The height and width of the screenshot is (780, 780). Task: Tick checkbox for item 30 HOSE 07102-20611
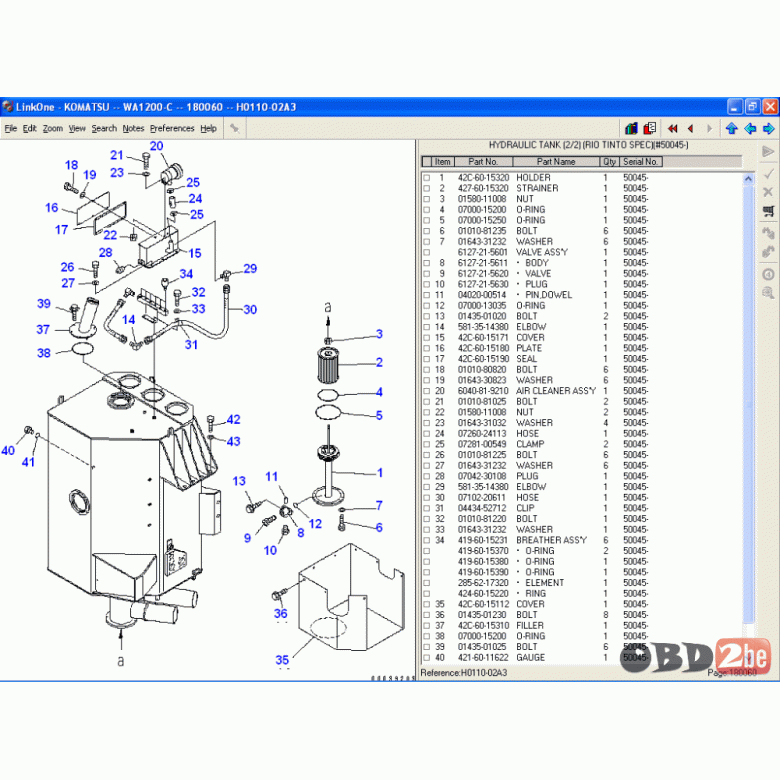pos(426,497)
